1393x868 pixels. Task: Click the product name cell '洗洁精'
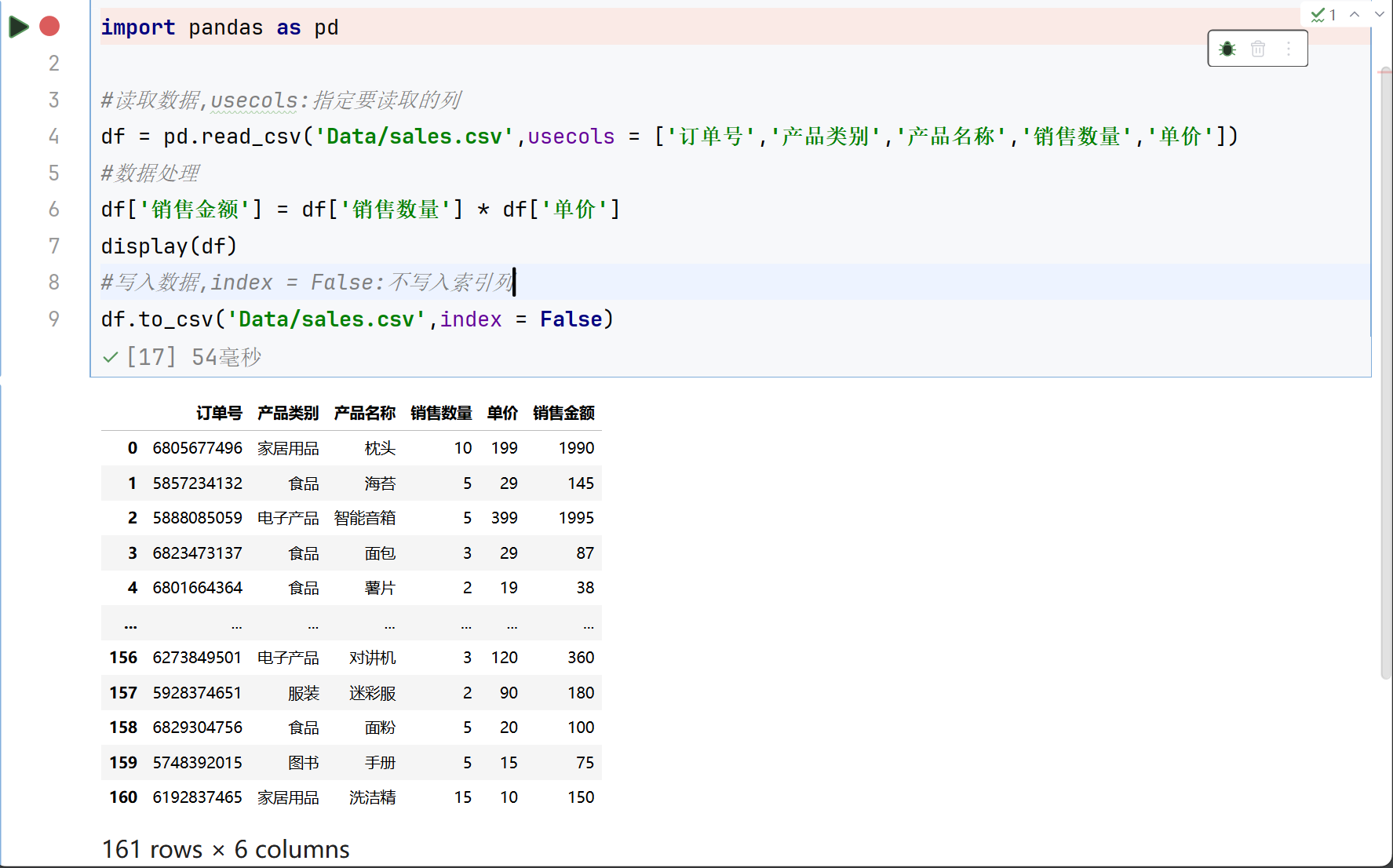coord(373,797)
